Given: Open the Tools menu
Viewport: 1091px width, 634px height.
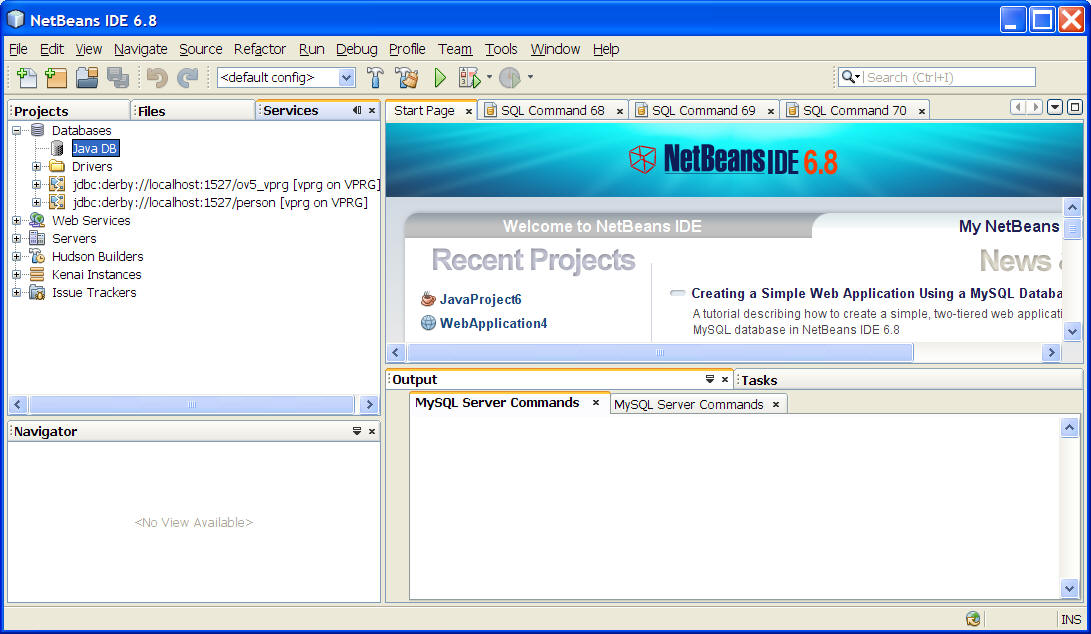Looking at the screenshot, I should coord(501,49).
